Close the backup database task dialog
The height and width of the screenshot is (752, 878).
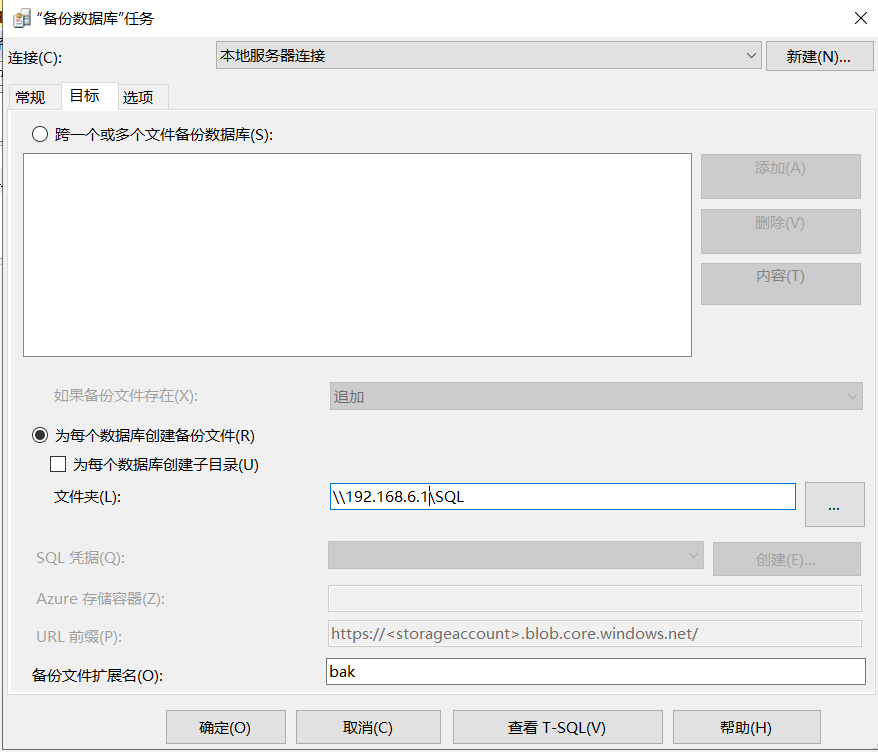861,18
